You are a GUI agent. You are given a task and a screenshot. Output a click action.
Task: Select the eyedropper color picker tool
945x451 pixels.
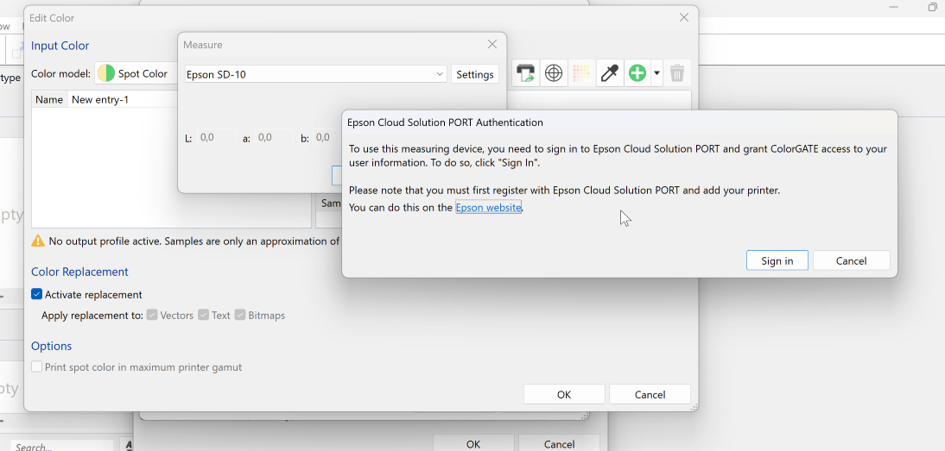click(x=609, y=74)
